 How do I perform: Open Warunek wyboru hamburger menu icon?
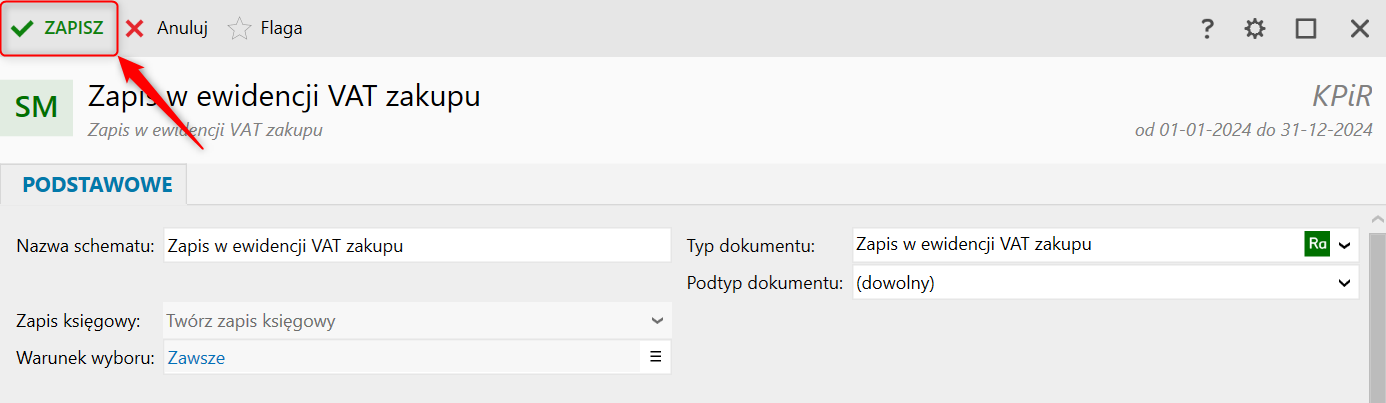click(656, 356)
